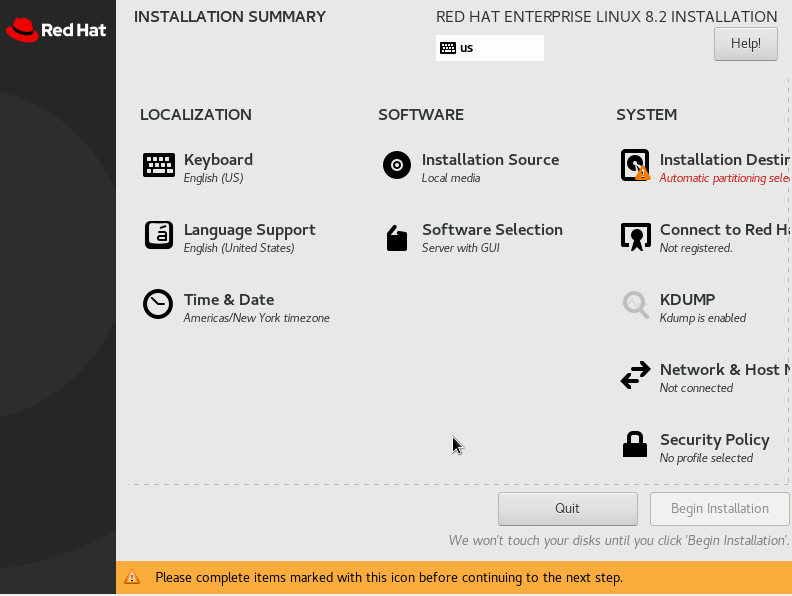This screenshot has height=596, width=792.
Task: Click the 'No profile selected' status text
Action: (706, 458)
